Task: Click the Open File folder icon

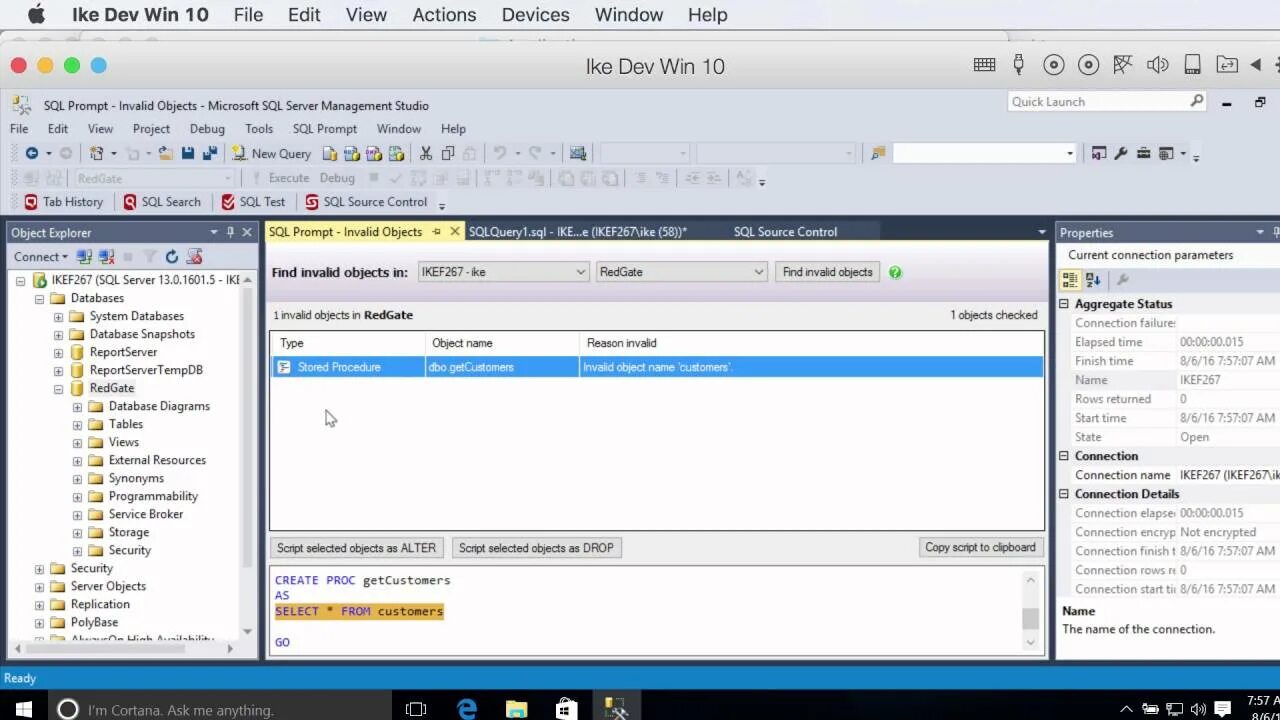Action: tap(165, 153)
